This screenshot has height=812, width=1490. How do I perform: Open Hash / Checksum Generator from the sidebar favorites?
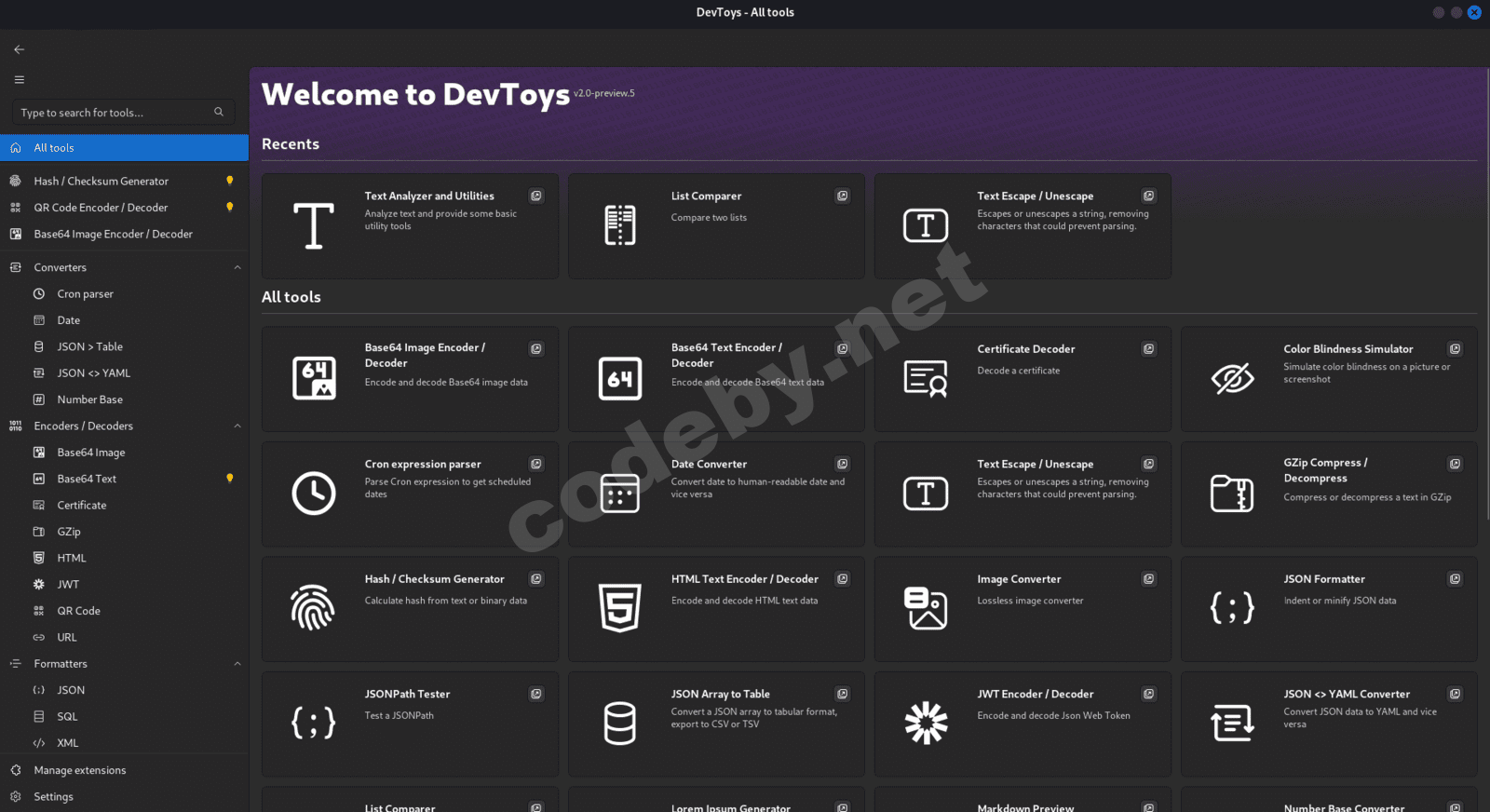(124, 181)
